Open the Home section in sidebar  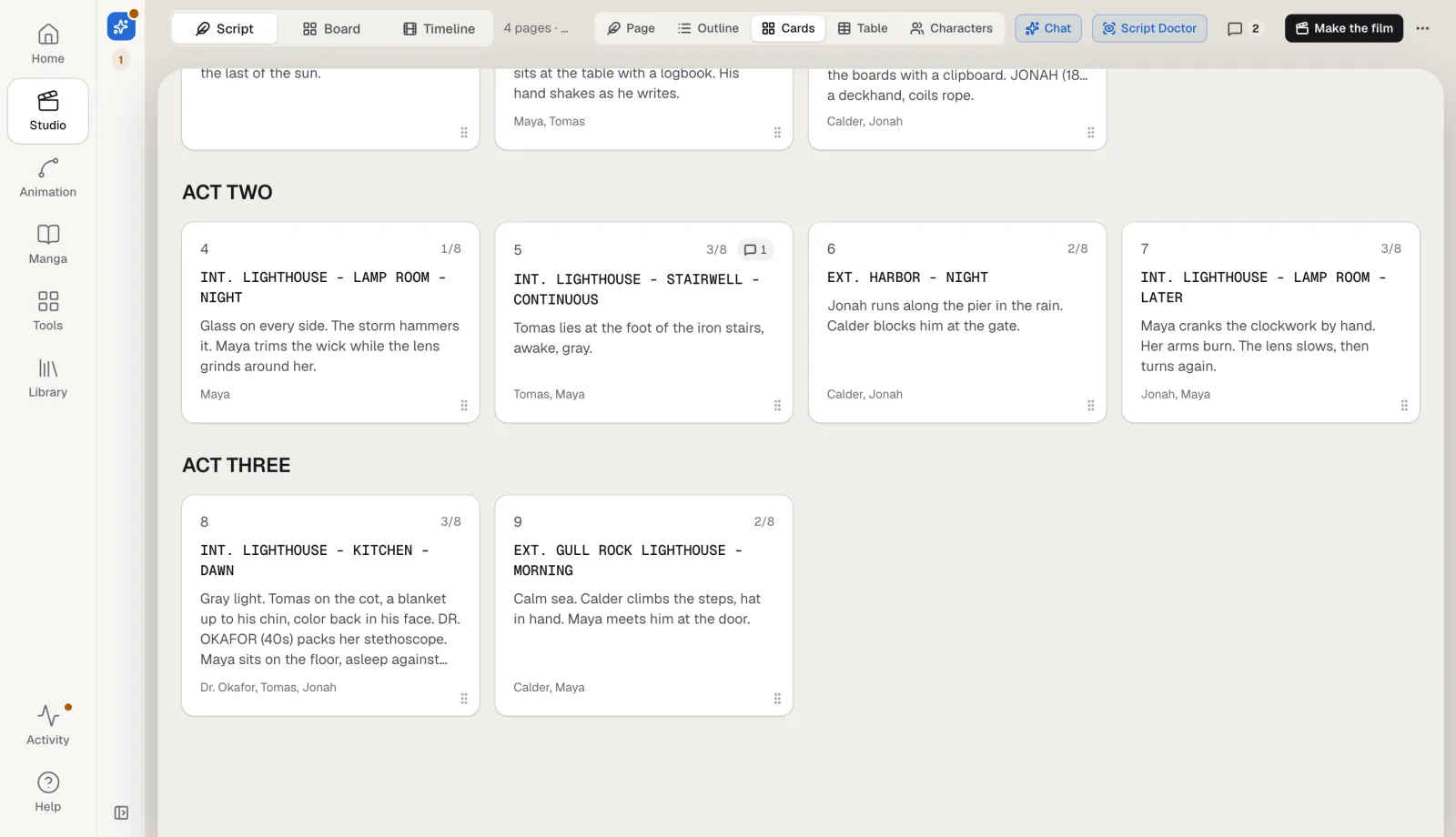pyautogui.click(x=48, y=45)
